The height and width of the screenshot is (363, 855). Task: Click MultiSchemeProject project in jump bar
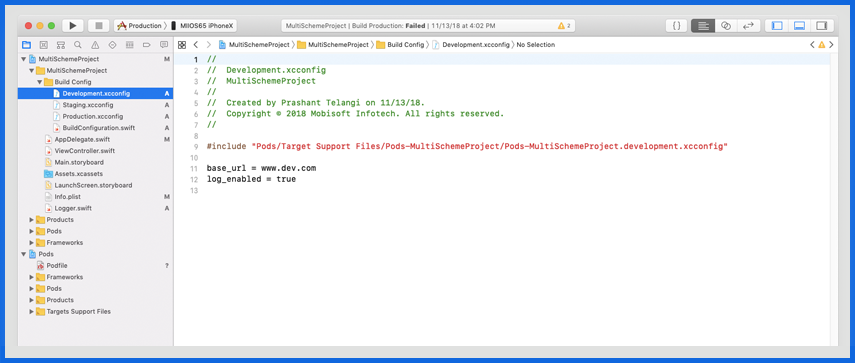pyautogui.click(x=254, y=45)
